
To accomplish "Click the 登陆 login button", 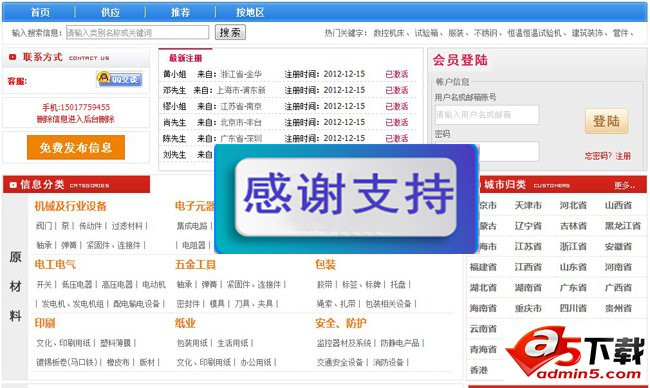I will tap(606, 121).
